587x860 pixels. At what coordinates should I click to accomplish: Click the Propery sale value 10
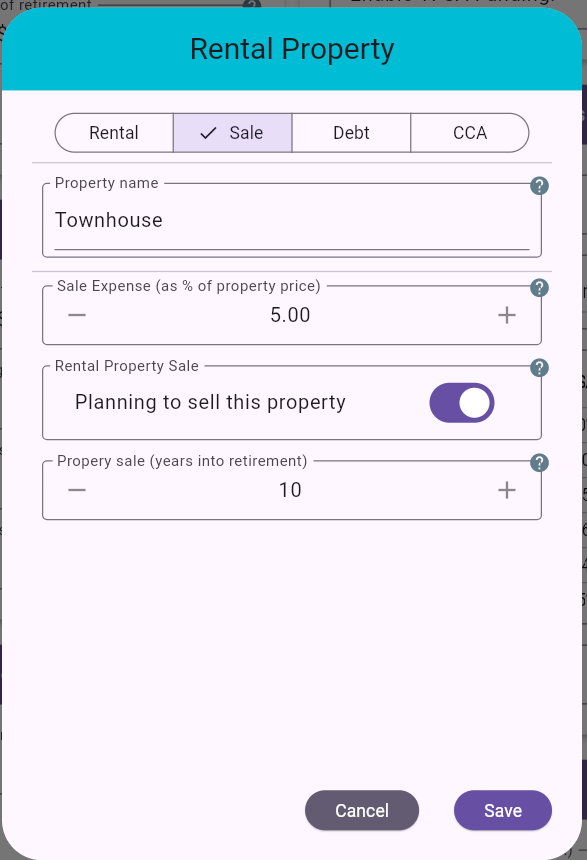[291, 490]
